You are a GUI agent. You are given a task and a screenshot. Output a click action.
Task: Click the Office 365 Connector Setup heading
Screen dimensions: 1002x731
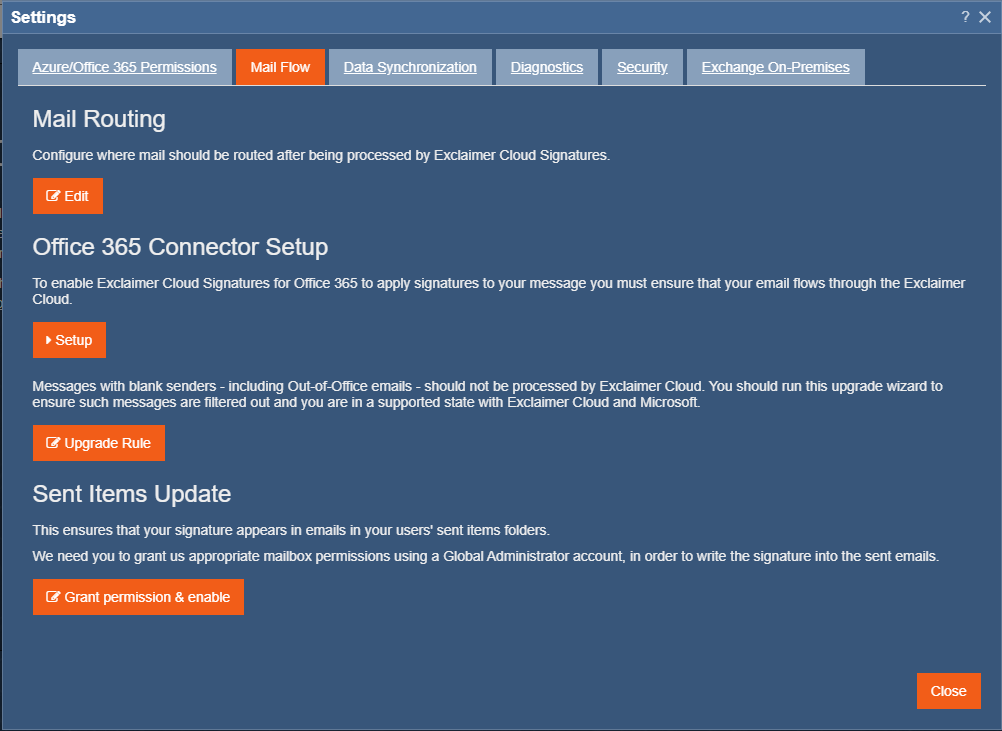180,247
